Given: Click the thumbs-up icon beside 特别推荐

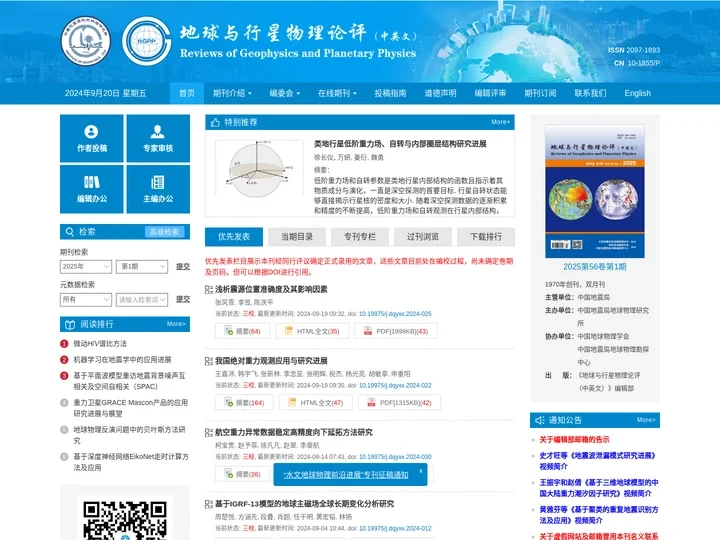Looking at the screenshot, I should coord(215,122).
